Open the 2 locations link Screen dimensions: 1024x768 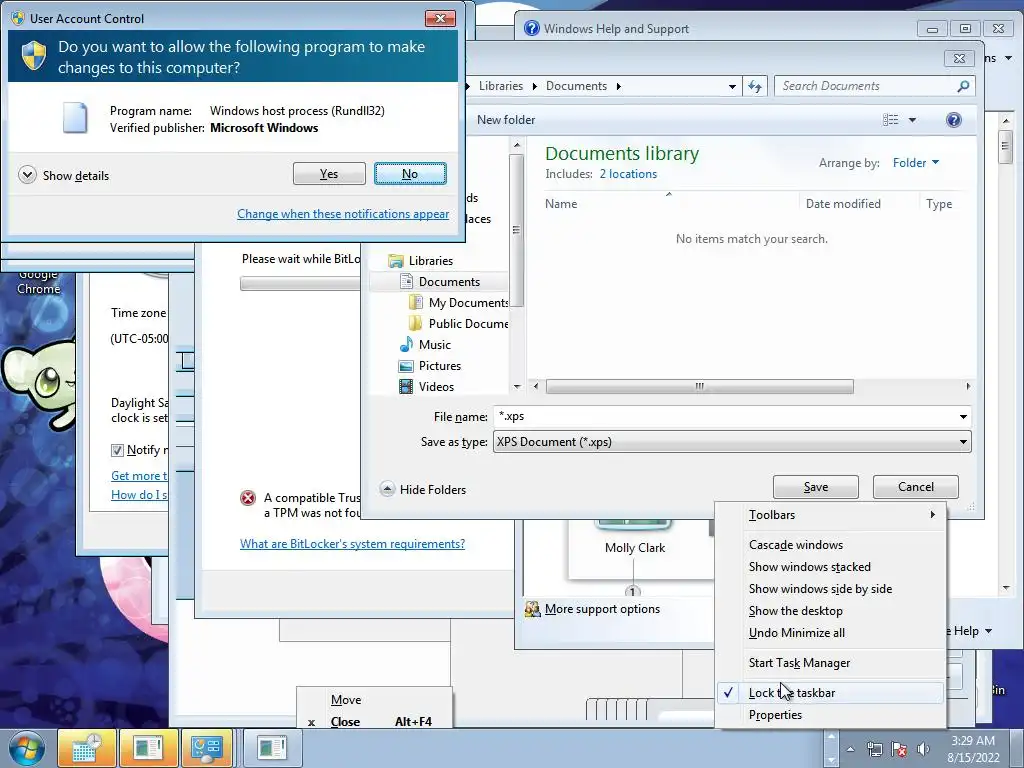[x=628, y=174]
